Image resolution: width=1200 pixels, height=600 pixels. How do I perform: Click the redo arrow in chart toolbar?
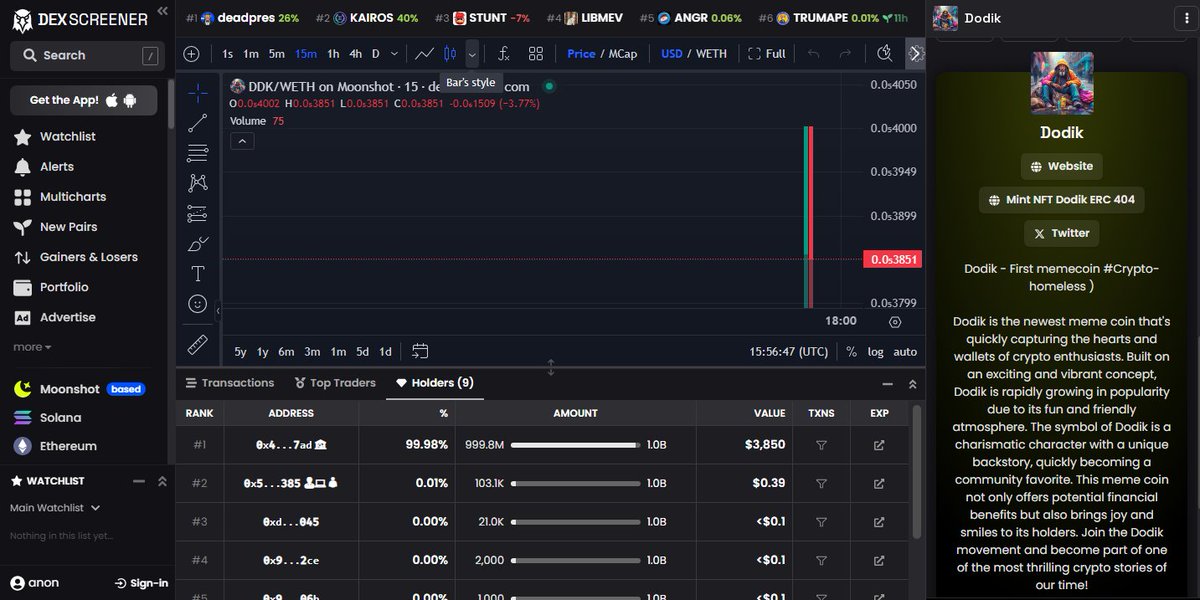846,54
